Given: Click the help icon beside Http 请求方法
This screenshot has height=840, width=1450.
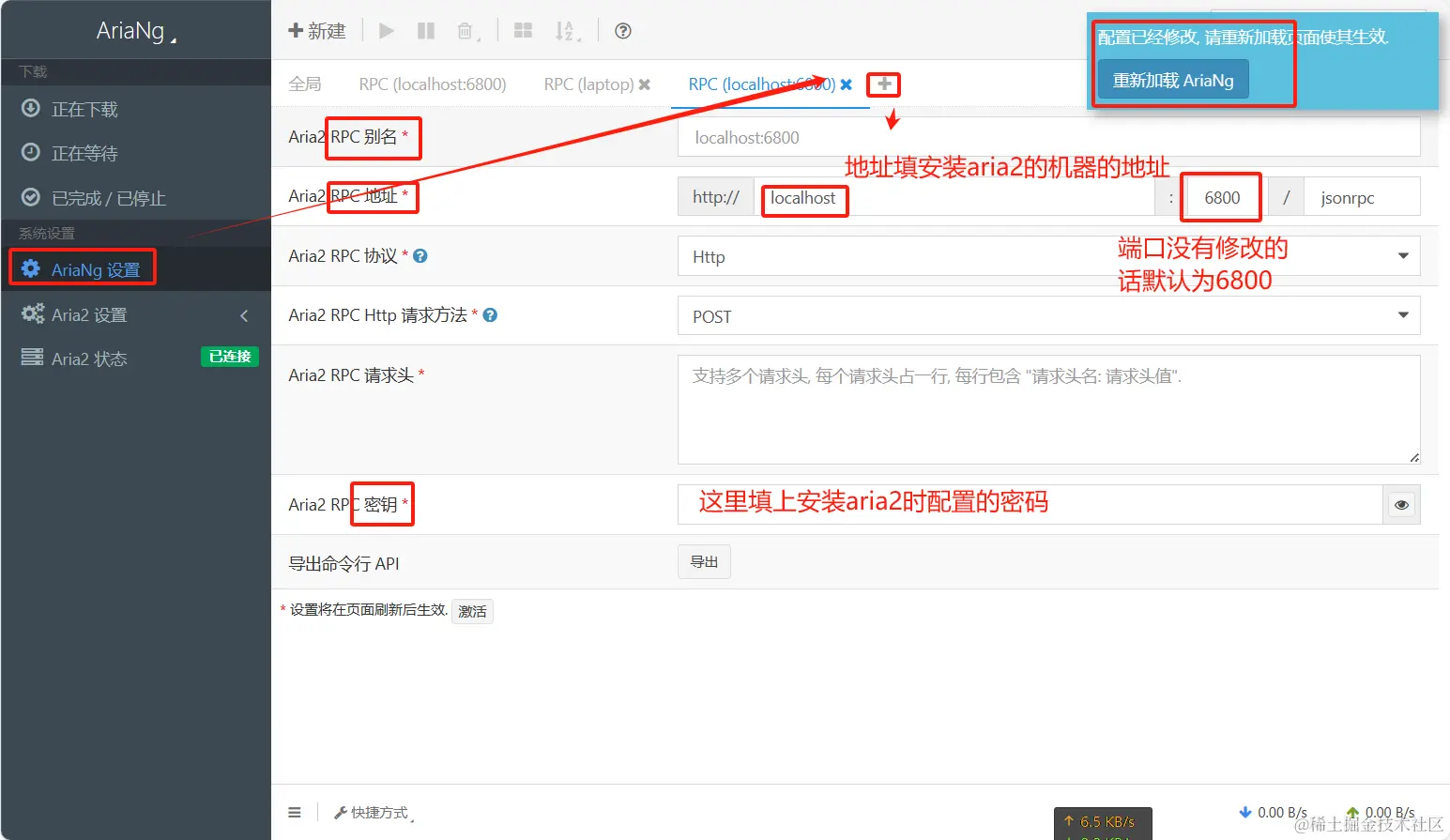Looking at the screenshot, I should [x=490, y=315].
